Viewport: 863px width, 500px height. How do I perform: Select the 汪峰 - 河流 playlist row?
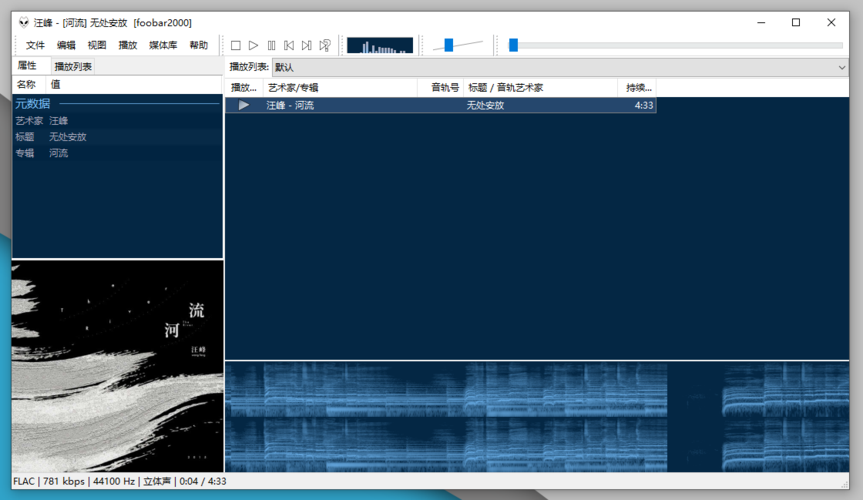441,105
